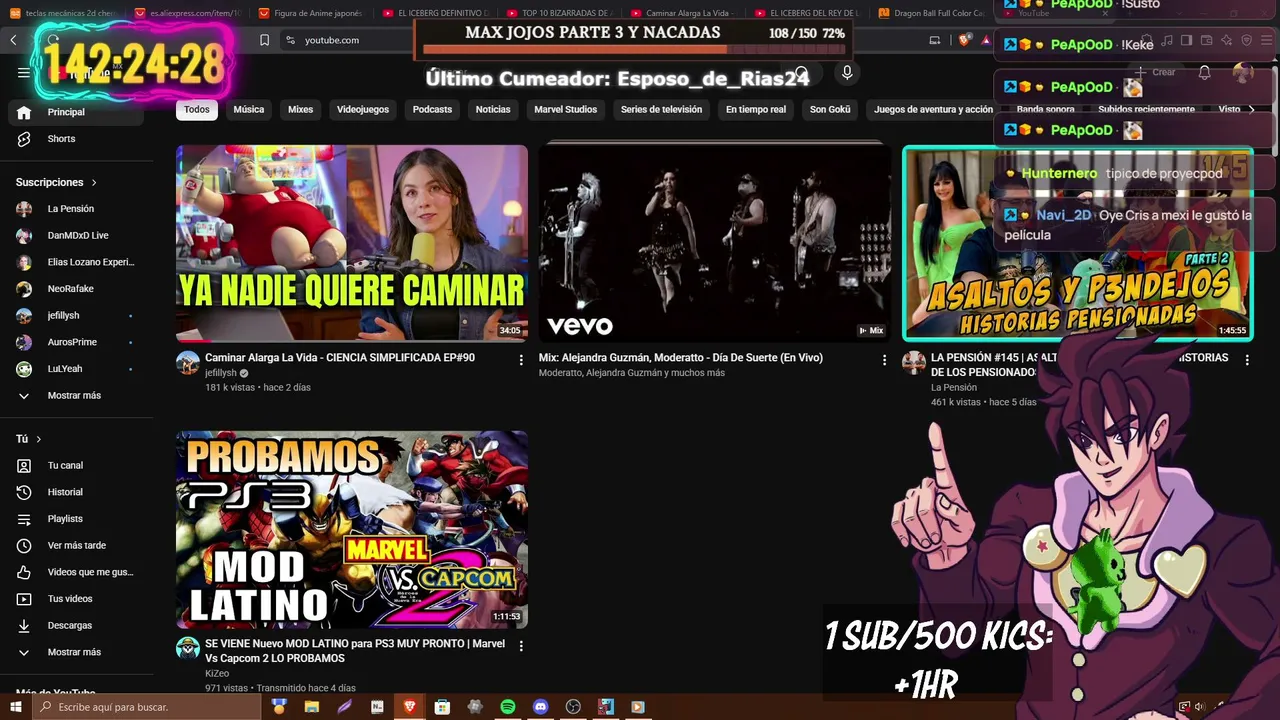
Task: Open Historial clock icon
Action: 24,492
